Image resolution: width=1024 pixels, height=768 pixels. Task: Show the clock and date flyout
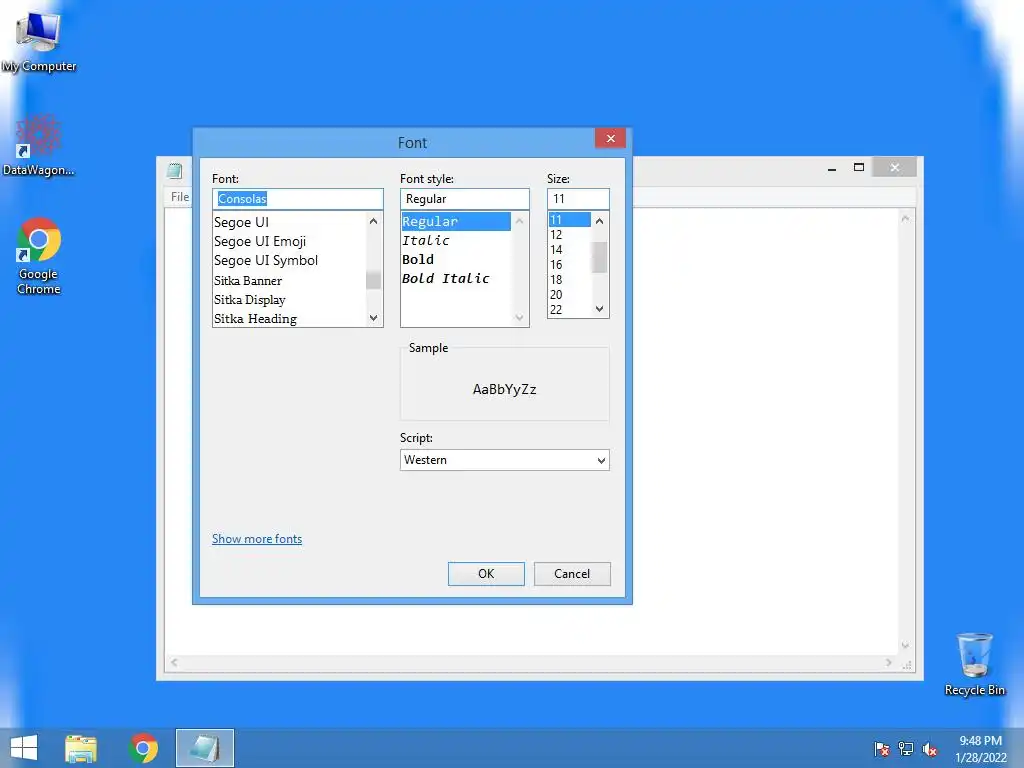pos(980,748)
